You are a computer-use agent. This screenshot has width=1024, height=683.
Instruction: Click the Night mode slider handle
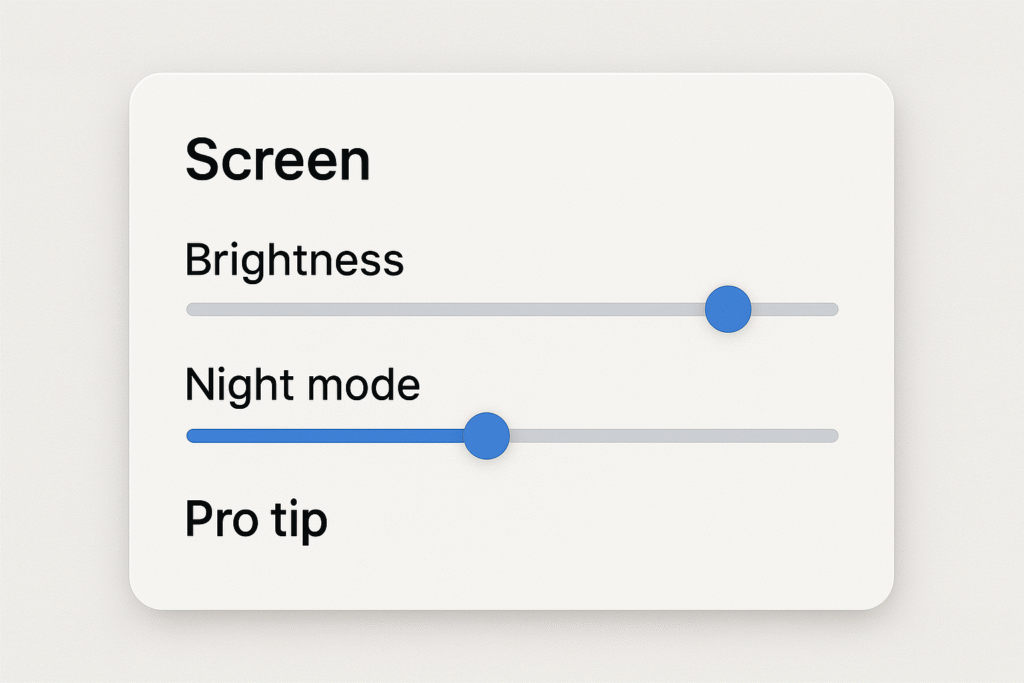(x=487, y=436)
